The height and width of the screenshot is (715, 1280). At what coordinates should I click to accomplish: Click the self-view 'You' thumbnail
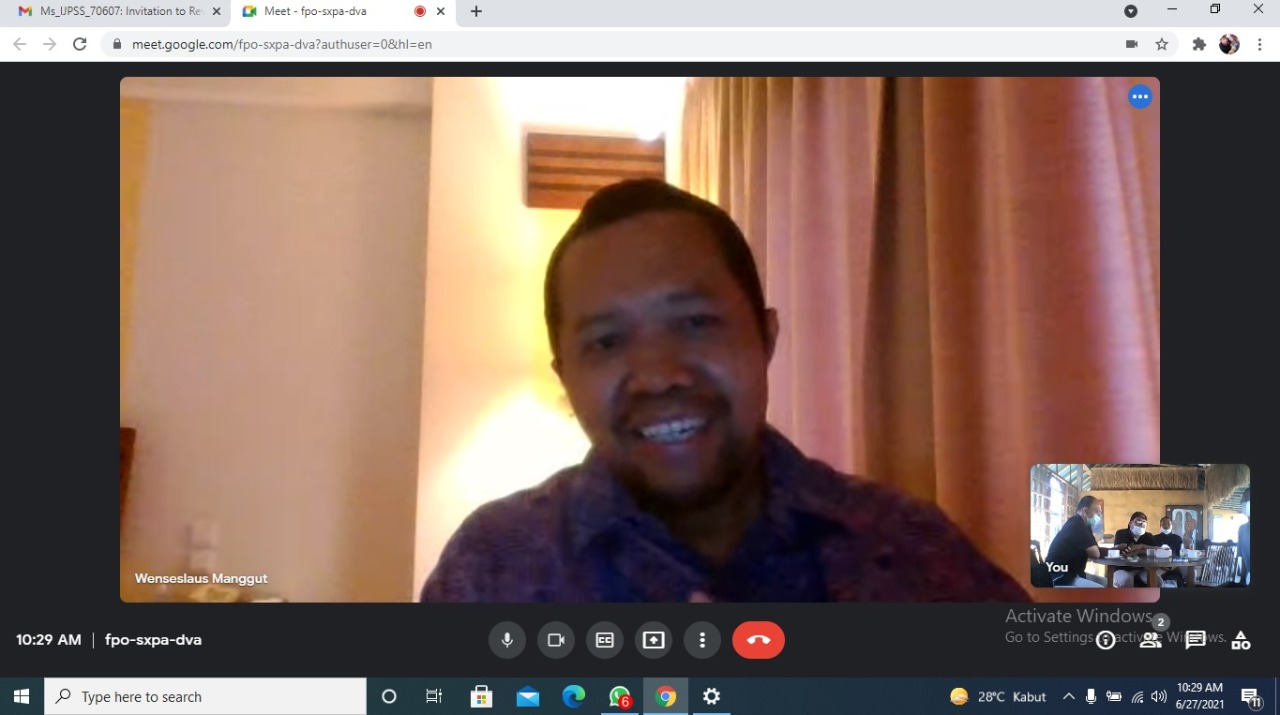(x=1140, y=525)
